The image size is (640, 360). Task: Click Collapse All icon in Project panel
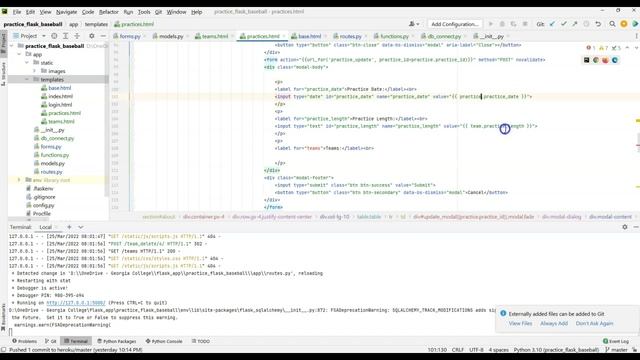[77, 36]
